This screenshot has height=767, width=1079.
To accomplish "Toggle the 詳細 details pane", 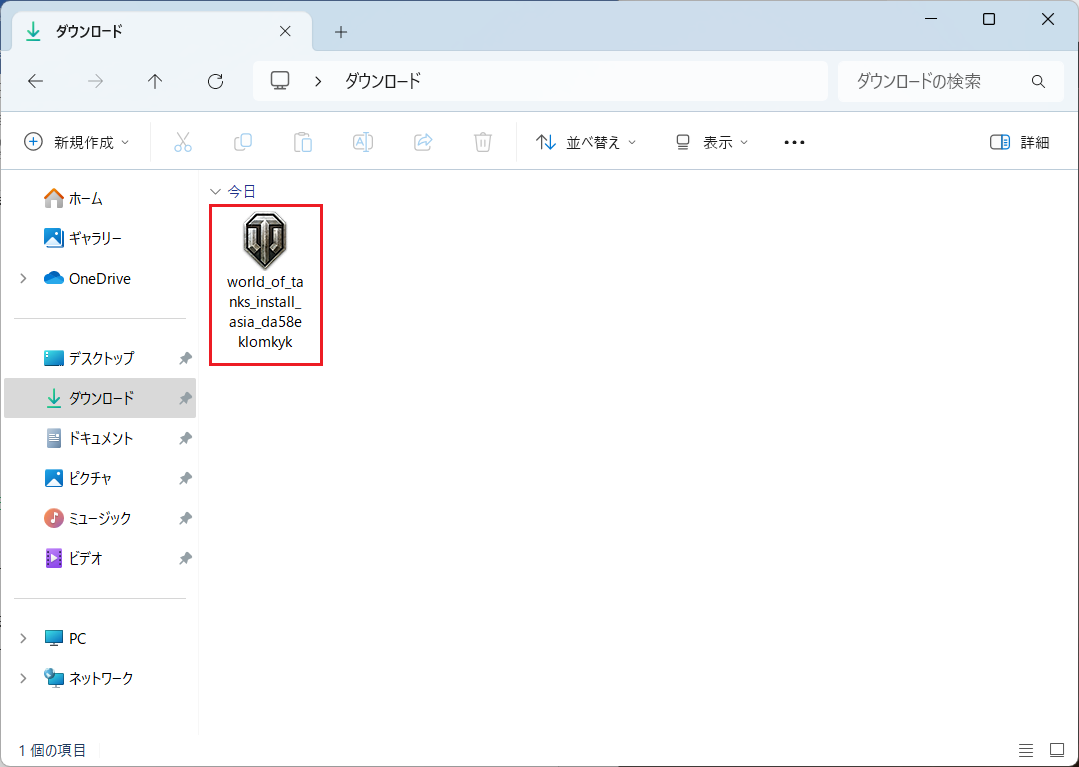I will (1019, 142).
